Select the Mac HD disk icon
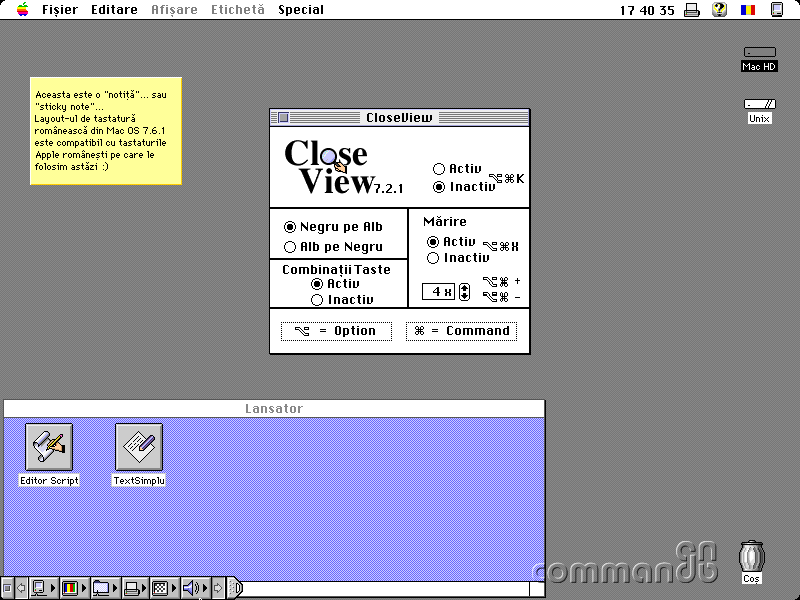The height and width of the screenshot is (600, 800). (759, 59)
